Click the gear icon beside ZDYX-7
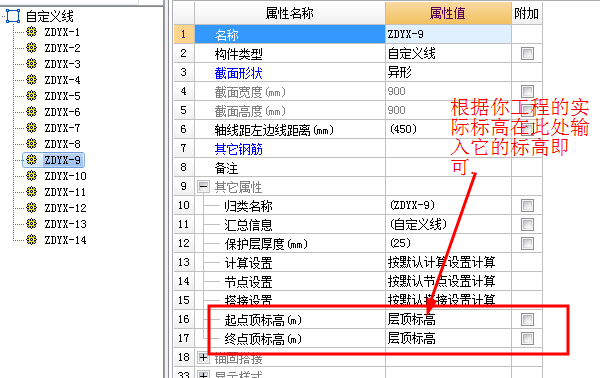This screenshot has width=600, height=378. coord(31,127)
